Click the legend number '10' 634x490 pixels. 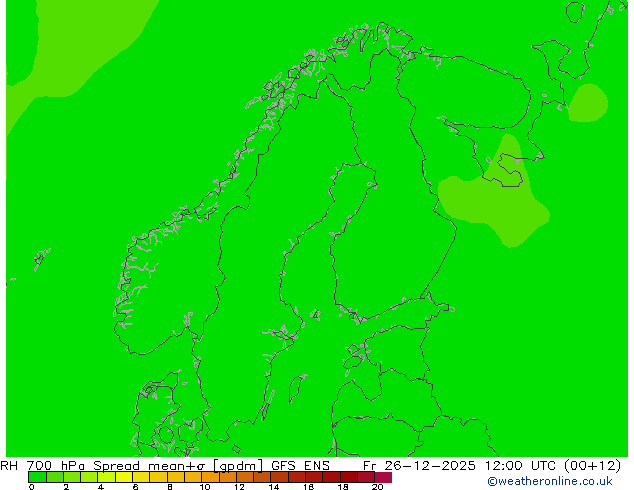[205, 487]
